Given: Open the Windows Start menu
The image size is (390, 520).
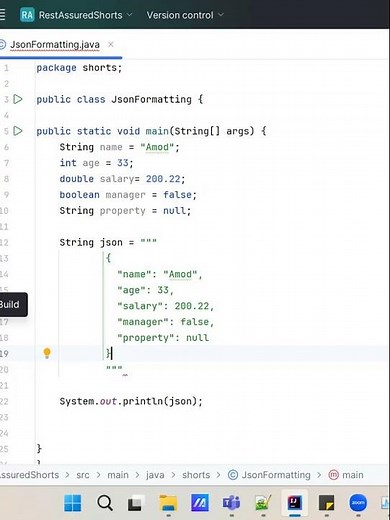Looking at the screenshot, I should [x=72, y=503].
